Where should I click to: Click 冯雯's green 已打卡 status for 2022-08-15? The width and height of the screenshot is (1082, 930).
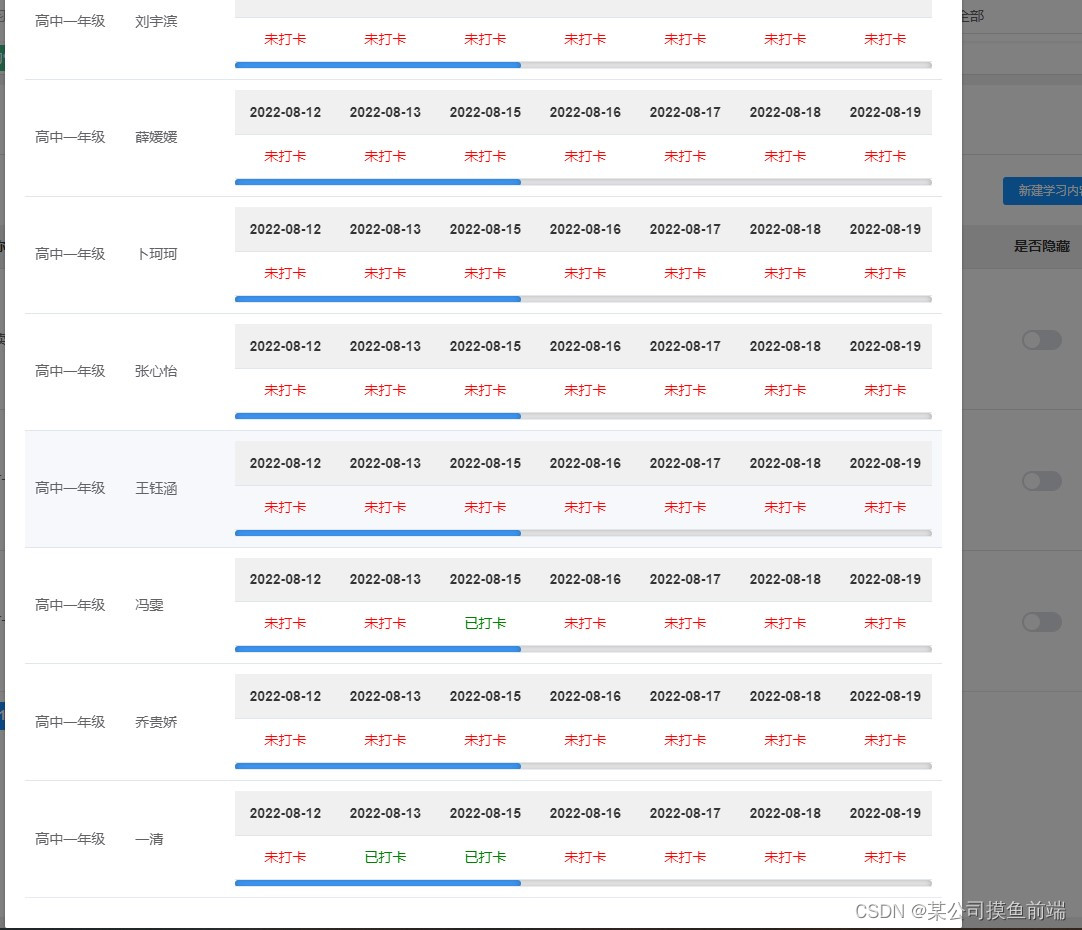pyautogui.click(x=485, y=623)
